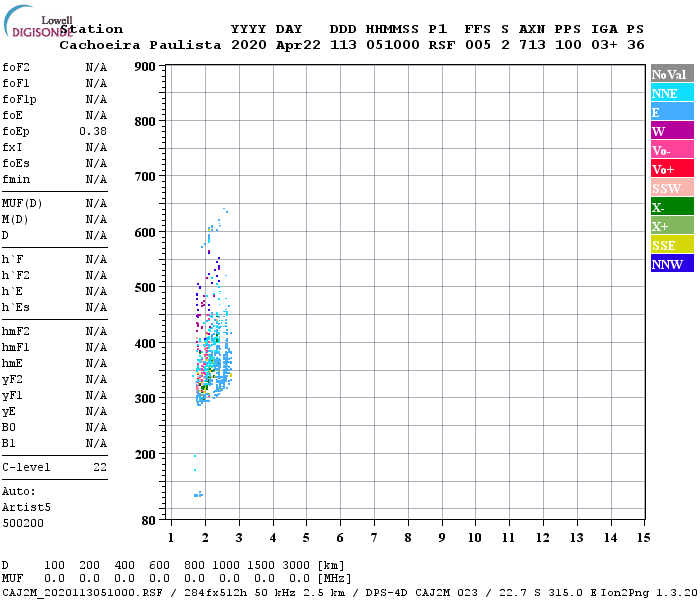Click the Cachoeira Paulista station name
Image resolution: width=700 pixels, height=600 pixels.
(x=139, y=45)
